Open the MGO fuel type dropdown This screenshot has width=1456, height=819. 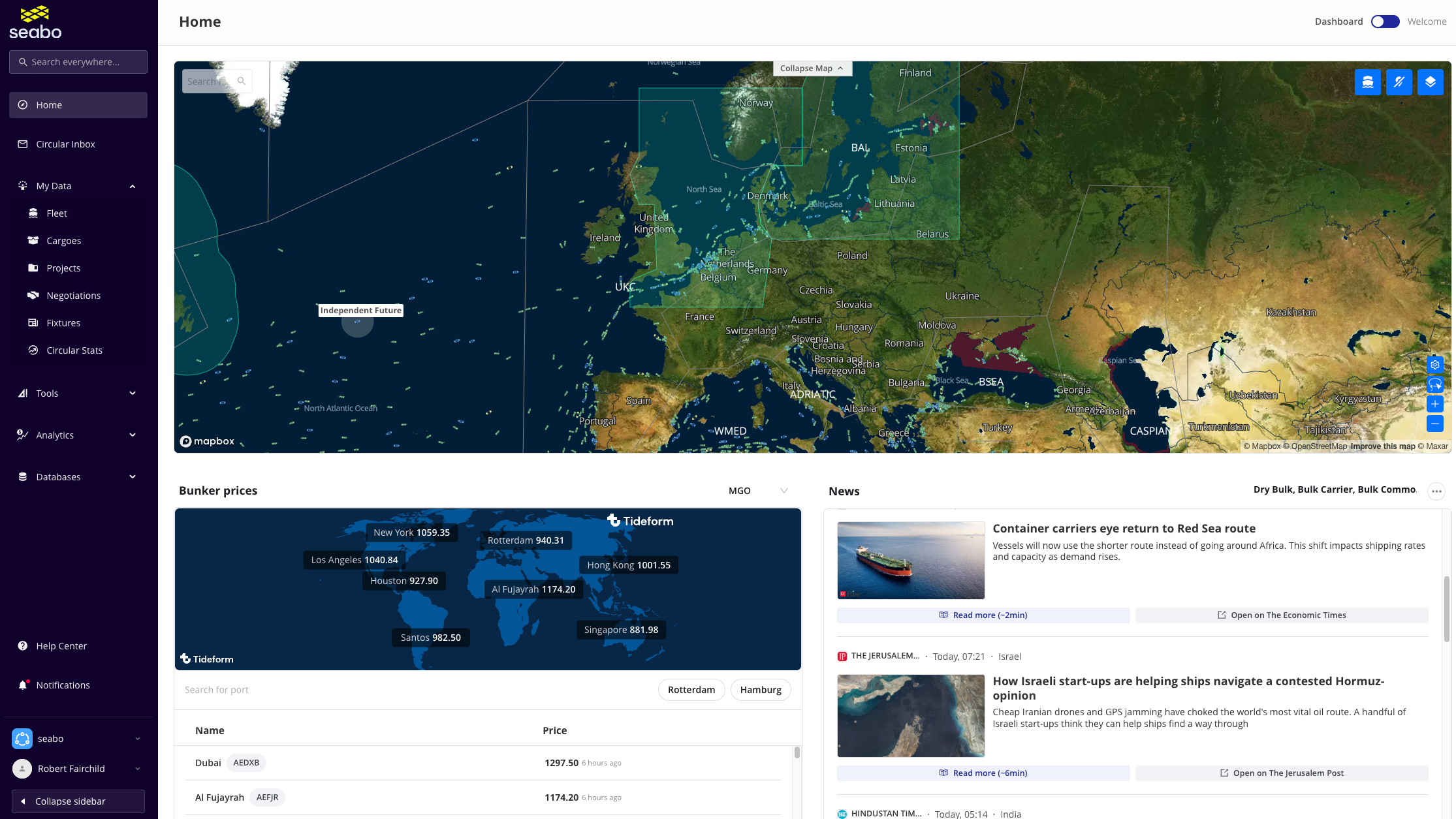[758, 491]
